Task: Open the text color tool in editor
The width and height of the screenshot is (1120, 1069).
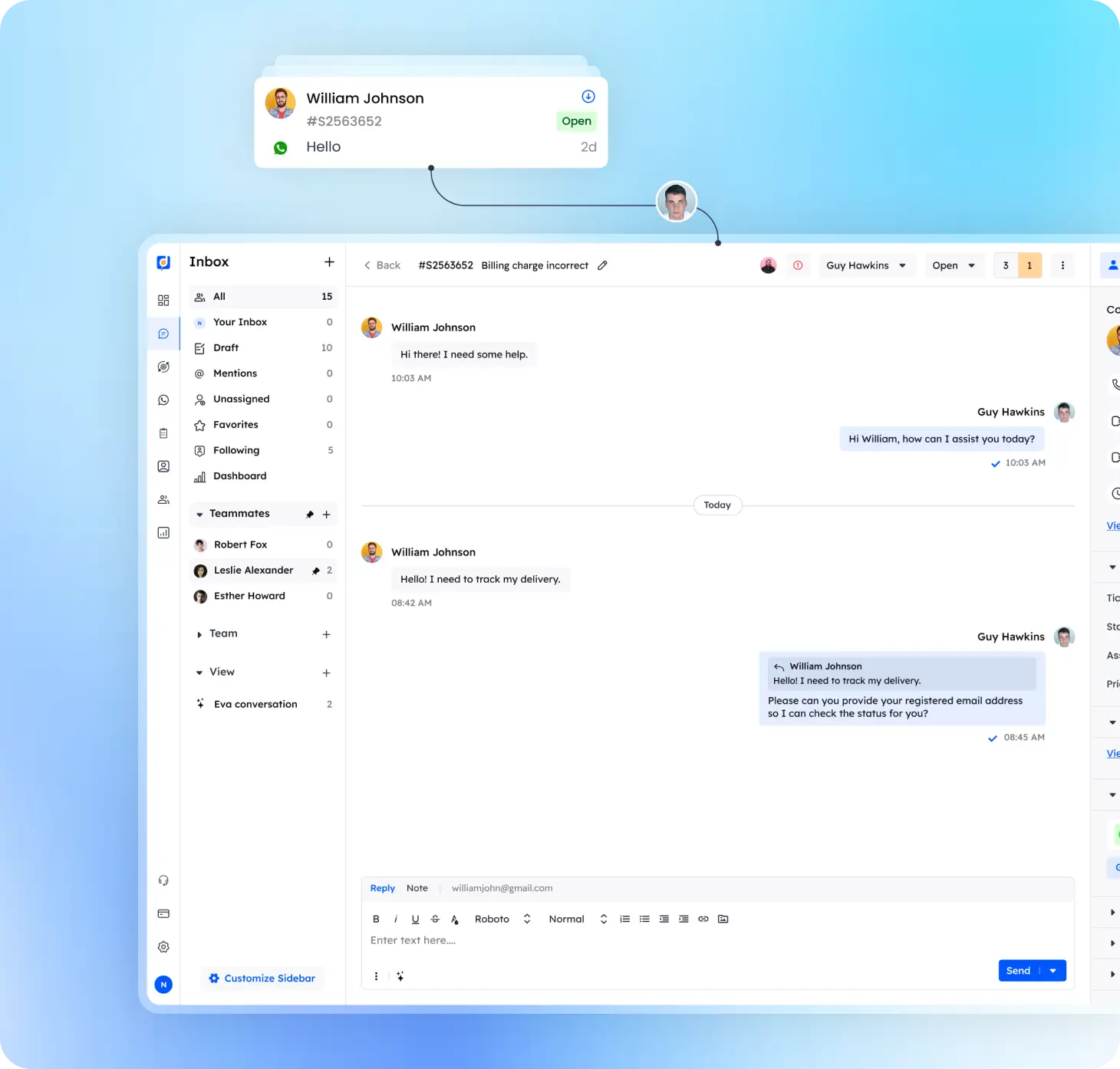Action: click(x=455, y=919)
